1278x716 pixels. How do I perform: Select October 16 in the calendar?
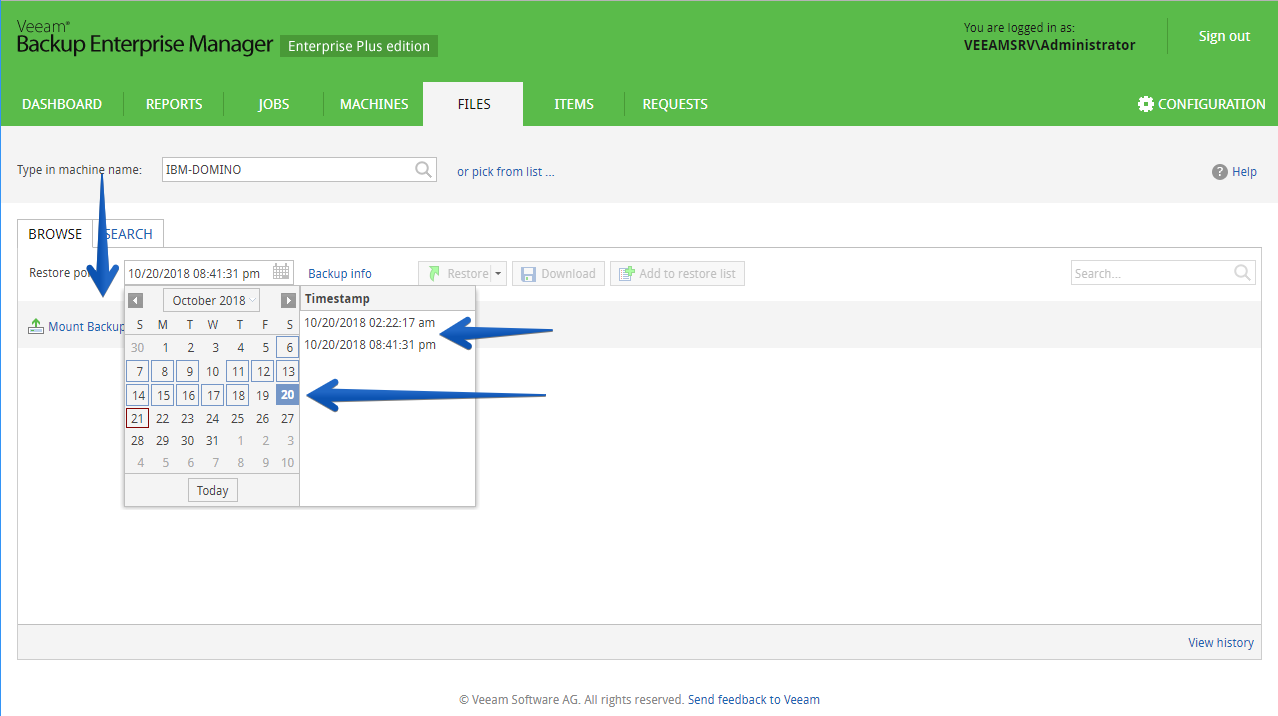(188, 395)
